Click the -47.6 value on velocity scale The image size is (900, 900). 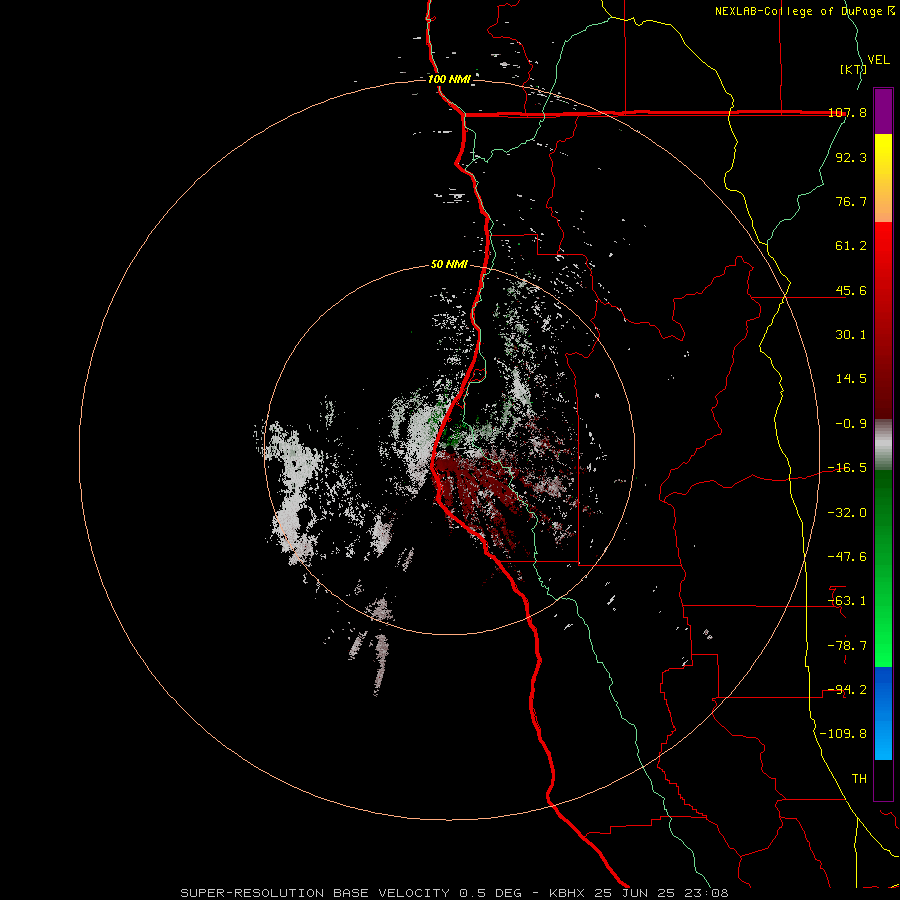click(x=847, y=557)
